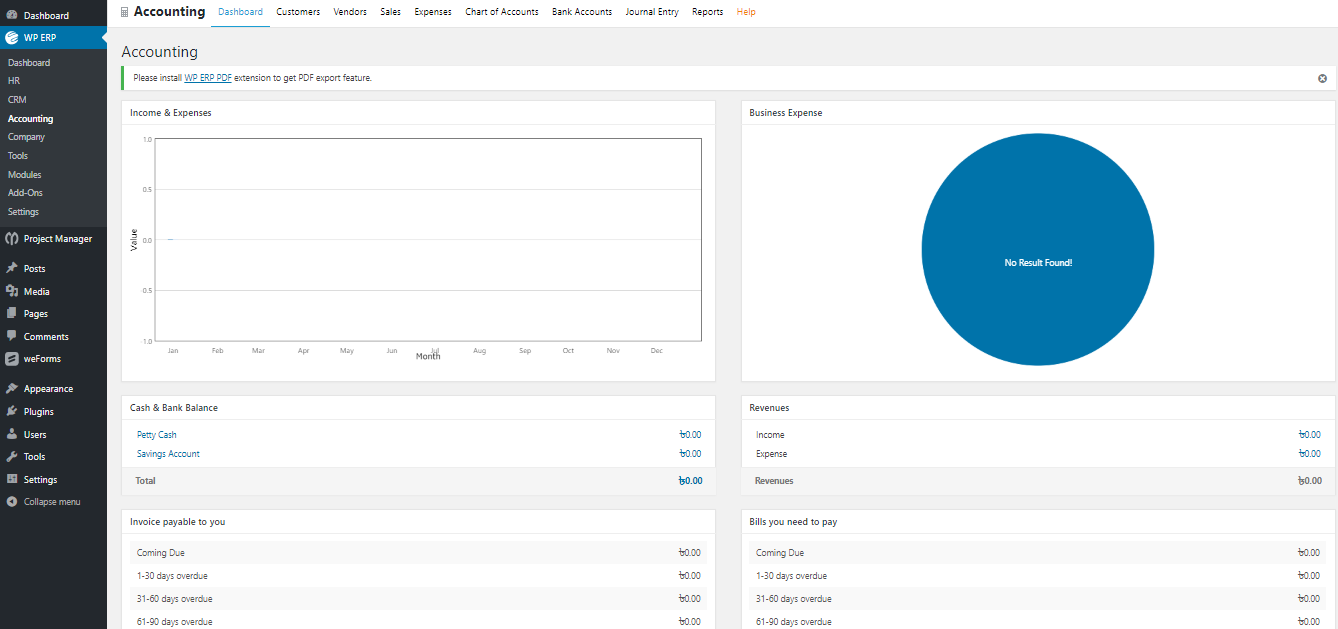Click the Total row in Cash & Bank
1338x629 pixels.
click(418, 481)
